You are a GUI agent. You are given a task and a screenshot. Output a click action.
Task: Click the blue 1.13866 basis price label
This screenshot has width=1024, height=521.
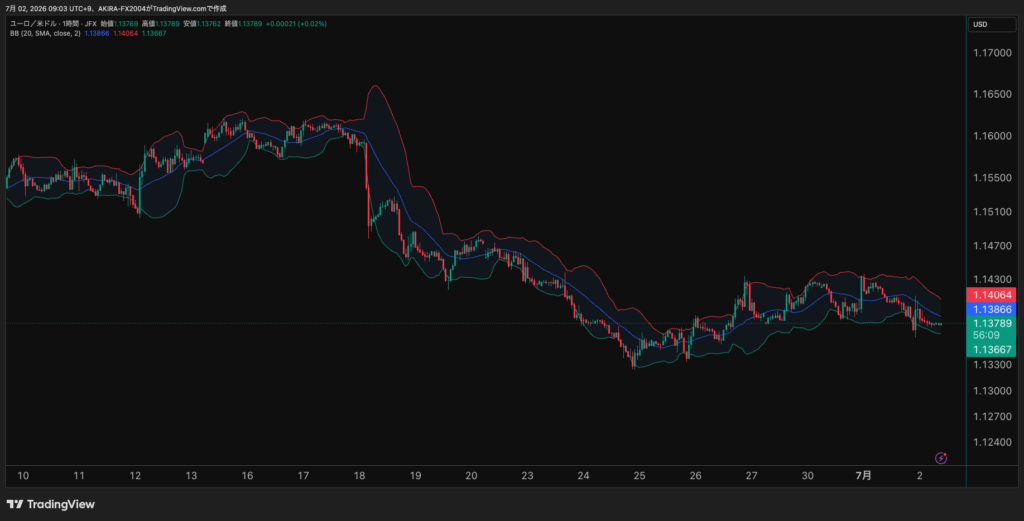click(x=991, y=309)
